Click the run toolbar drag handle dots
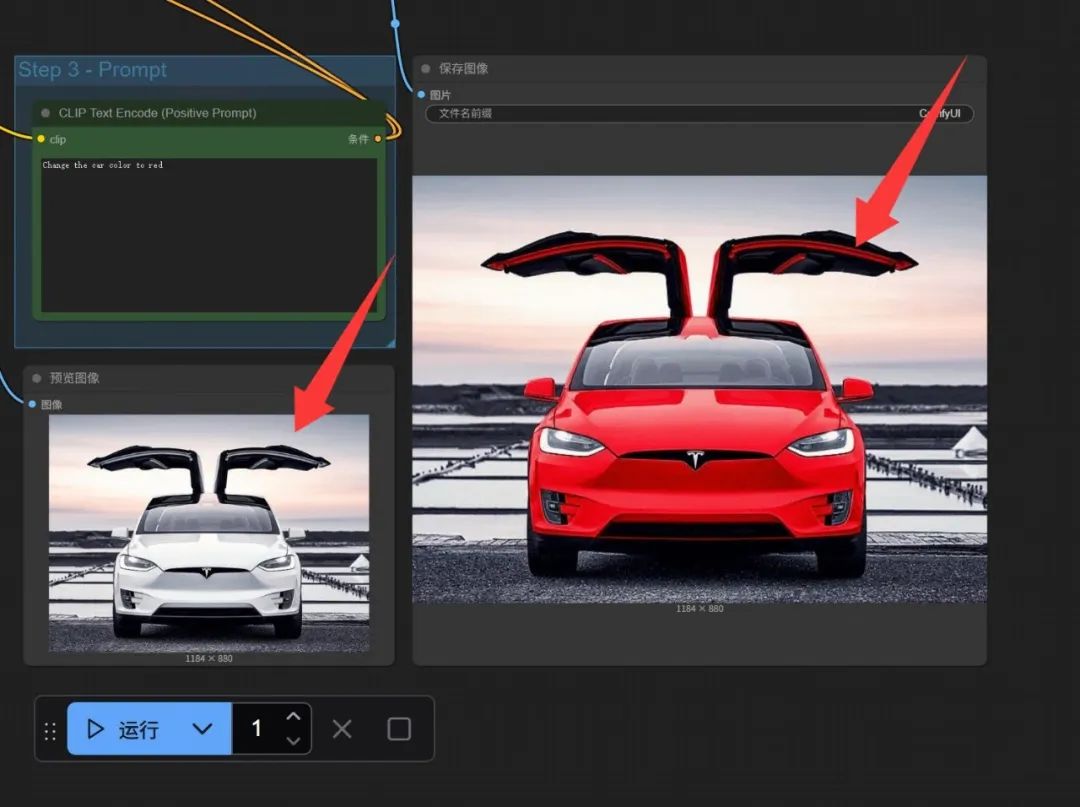Screen dimensions: 1080x807 pyautogui.click(x=50, y=731)
